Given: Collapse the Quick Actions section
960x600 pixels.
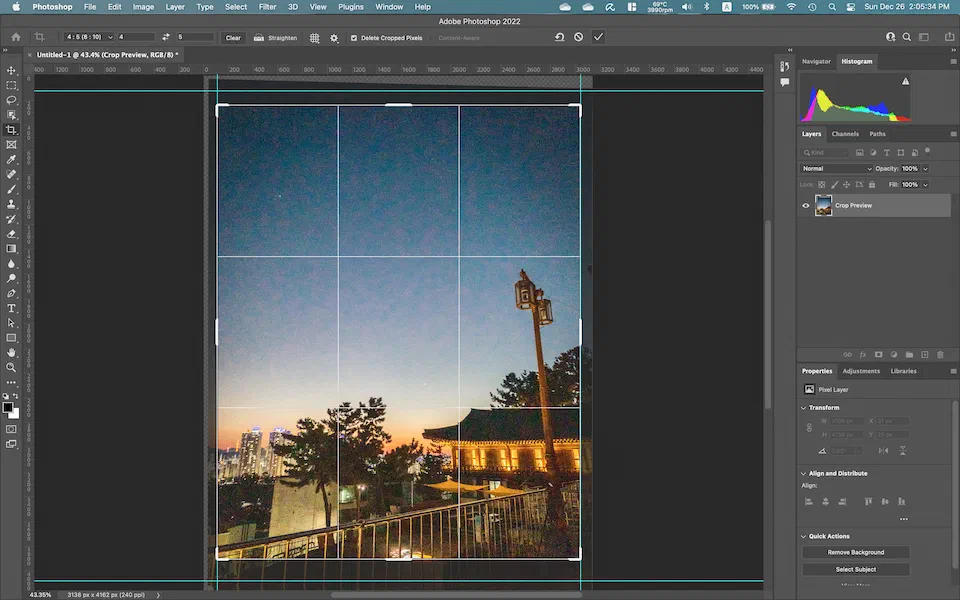Looking at the screenshot, I should [x=803, y=536].
